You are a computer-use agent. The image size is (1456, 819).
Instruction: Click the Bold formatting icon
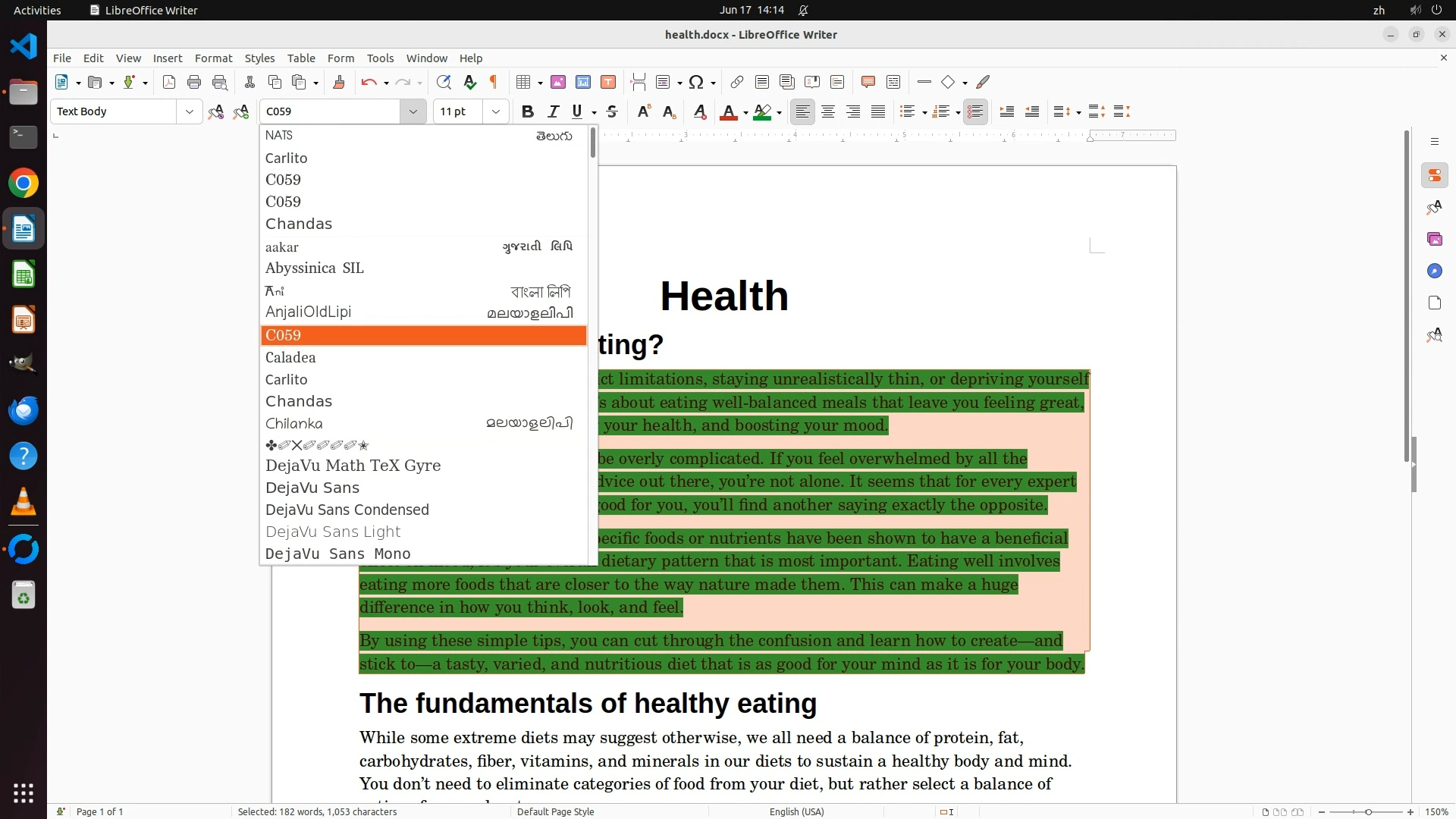(528, 111)
